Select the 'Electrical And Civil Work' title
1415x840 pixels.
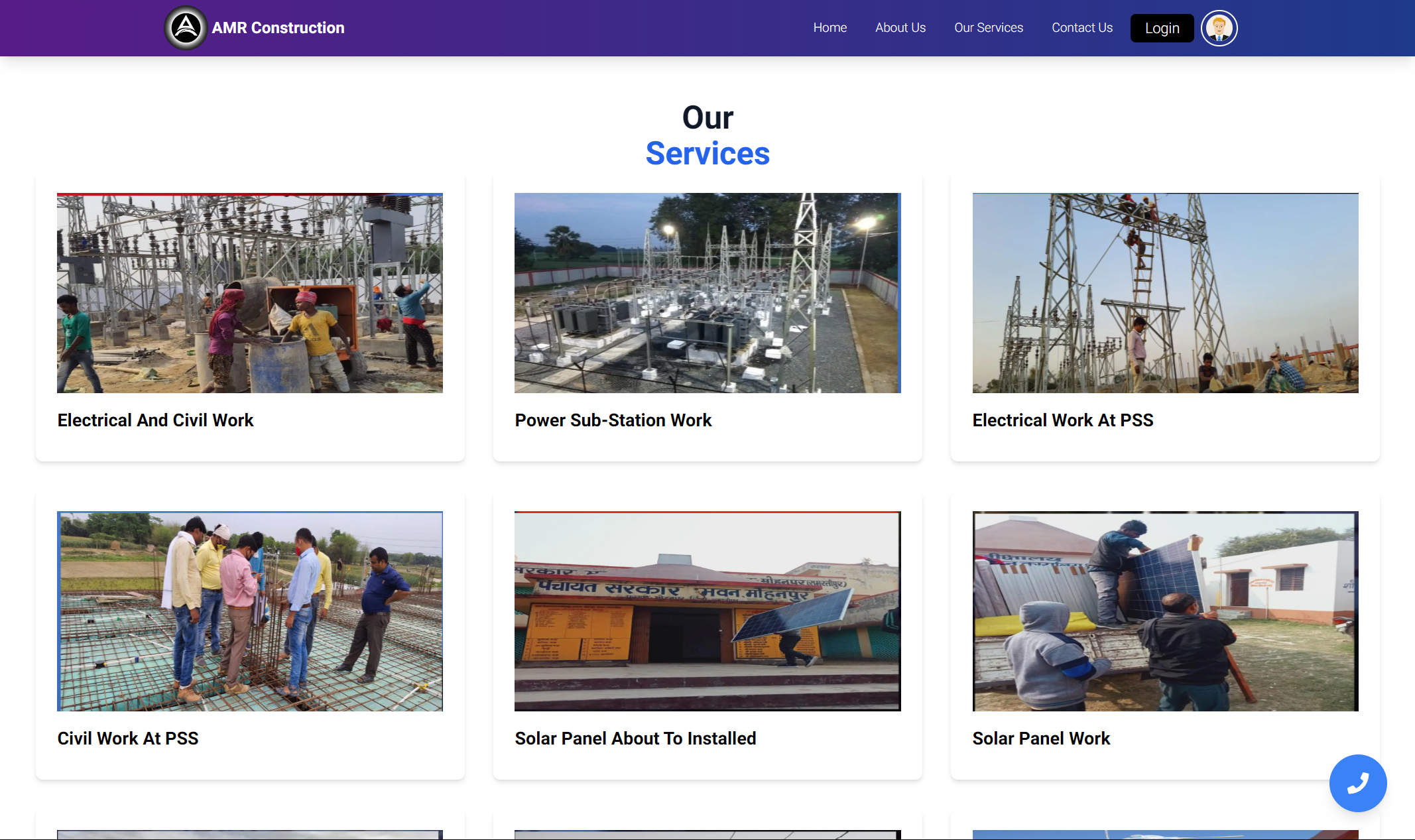155,420
